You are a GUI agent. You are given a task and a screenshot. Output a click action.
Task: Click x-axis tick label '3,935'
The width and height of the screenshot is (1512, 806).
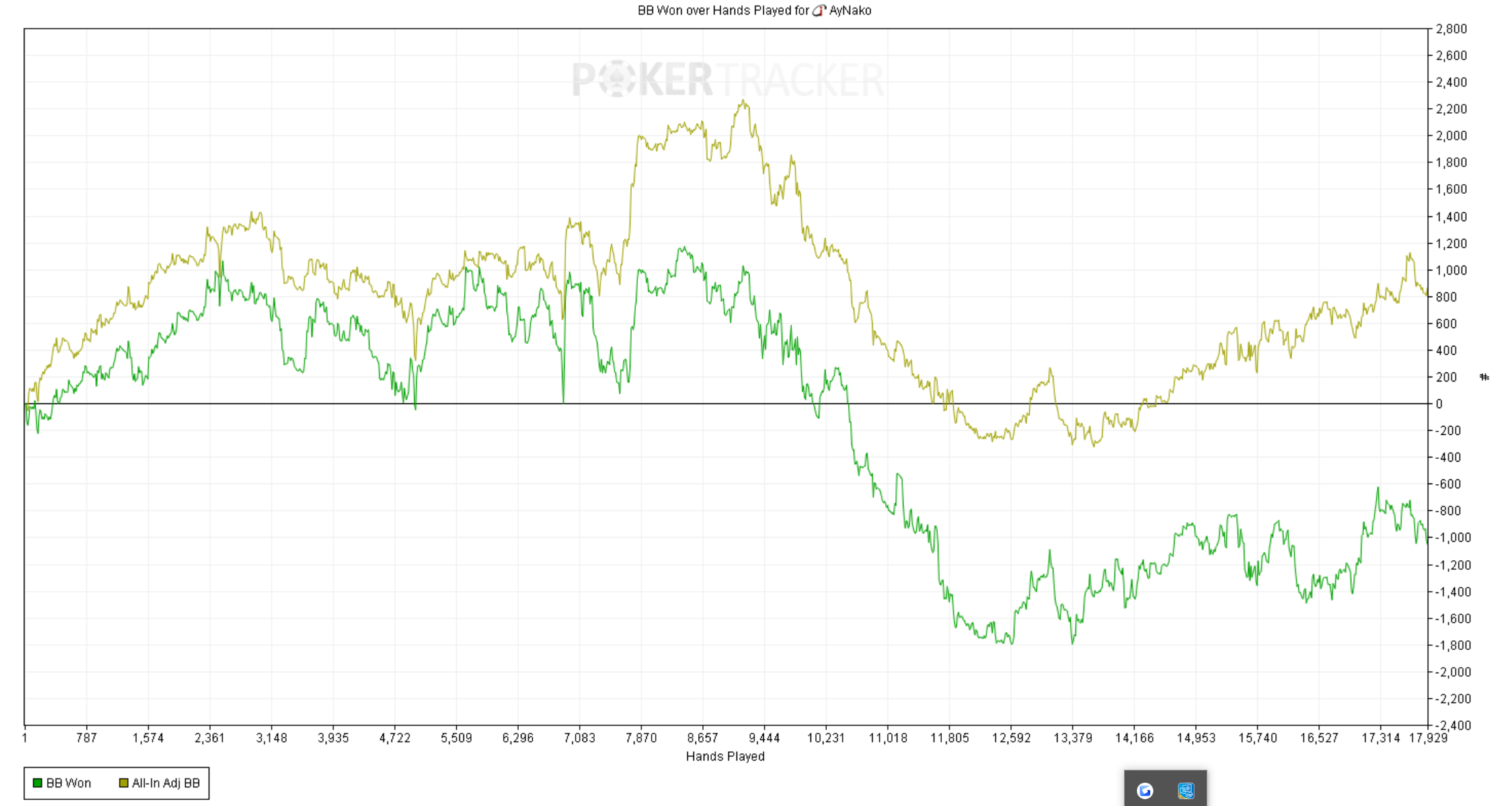[x=333, y=738]
